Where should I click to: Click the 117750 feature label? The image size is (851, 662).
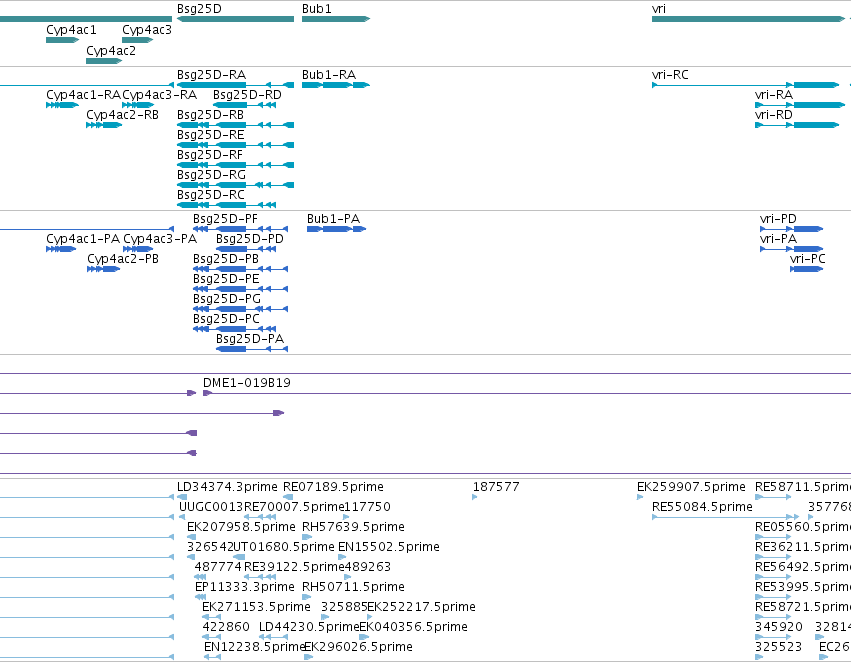click(367, 507)
